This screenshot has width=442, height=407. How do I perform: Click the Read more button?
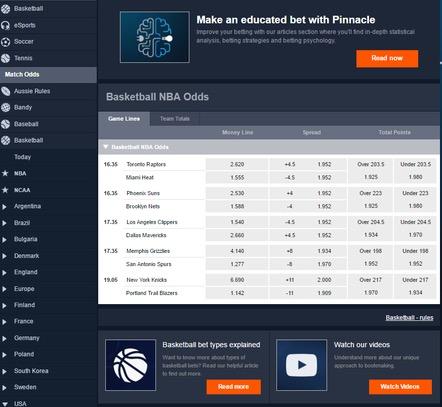click(233, 387)
